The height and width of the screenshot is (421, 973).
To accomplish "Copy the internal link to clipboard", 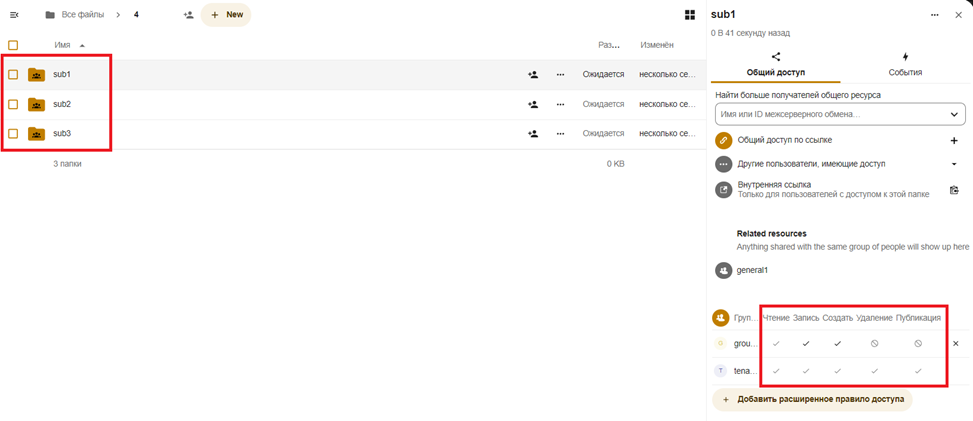I will point(954,190).
